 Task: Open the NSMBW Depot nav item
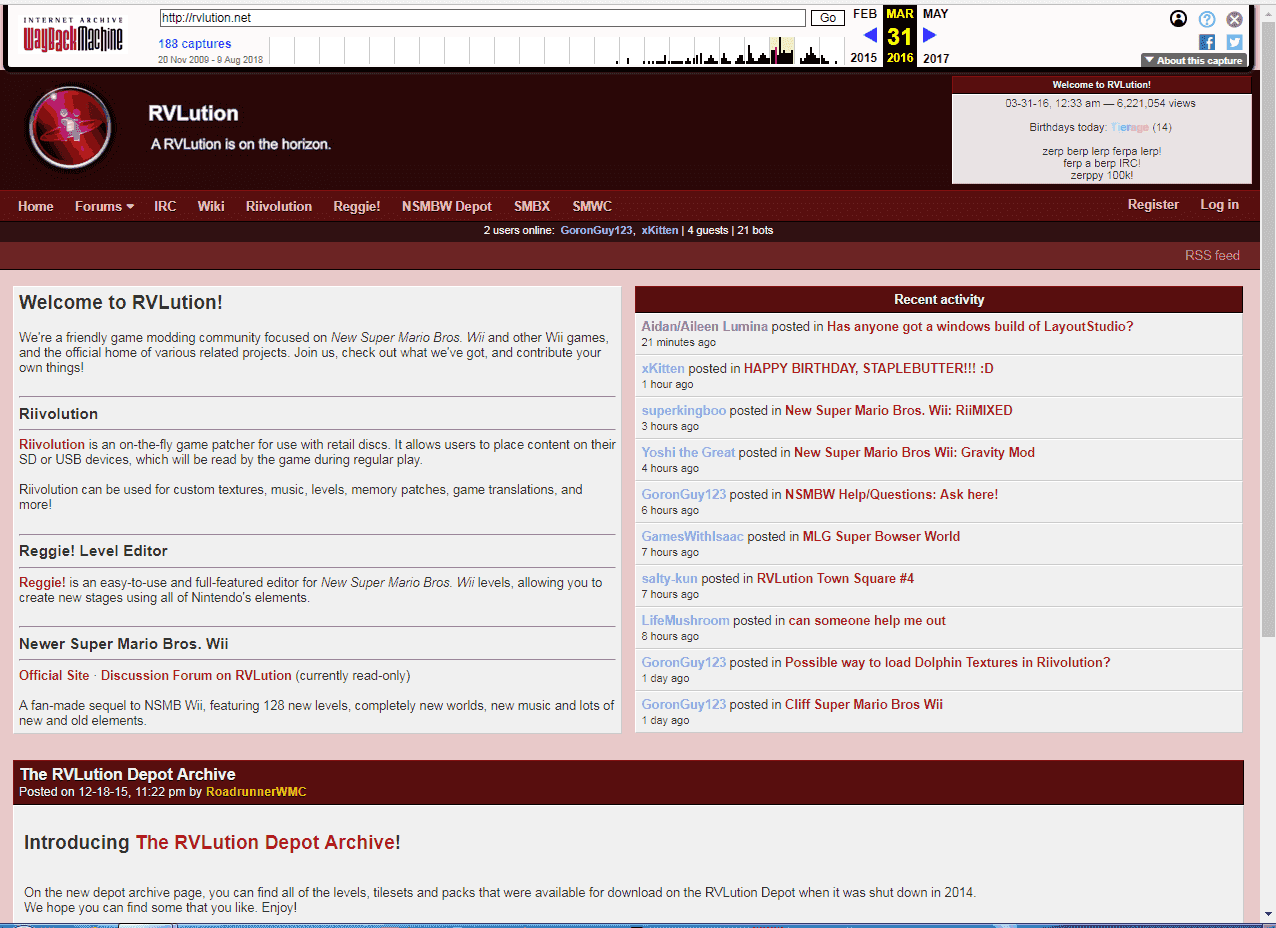tap(447, 206)
